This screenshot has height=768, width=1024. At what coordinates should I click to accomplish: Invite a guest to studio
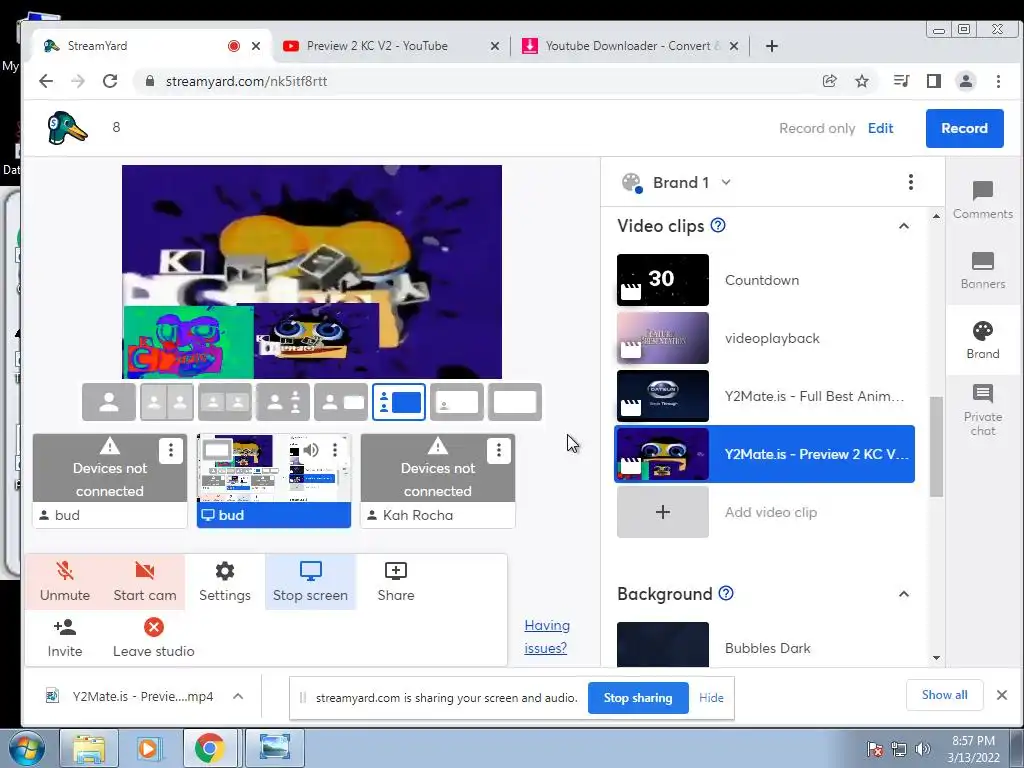point(65,638)
